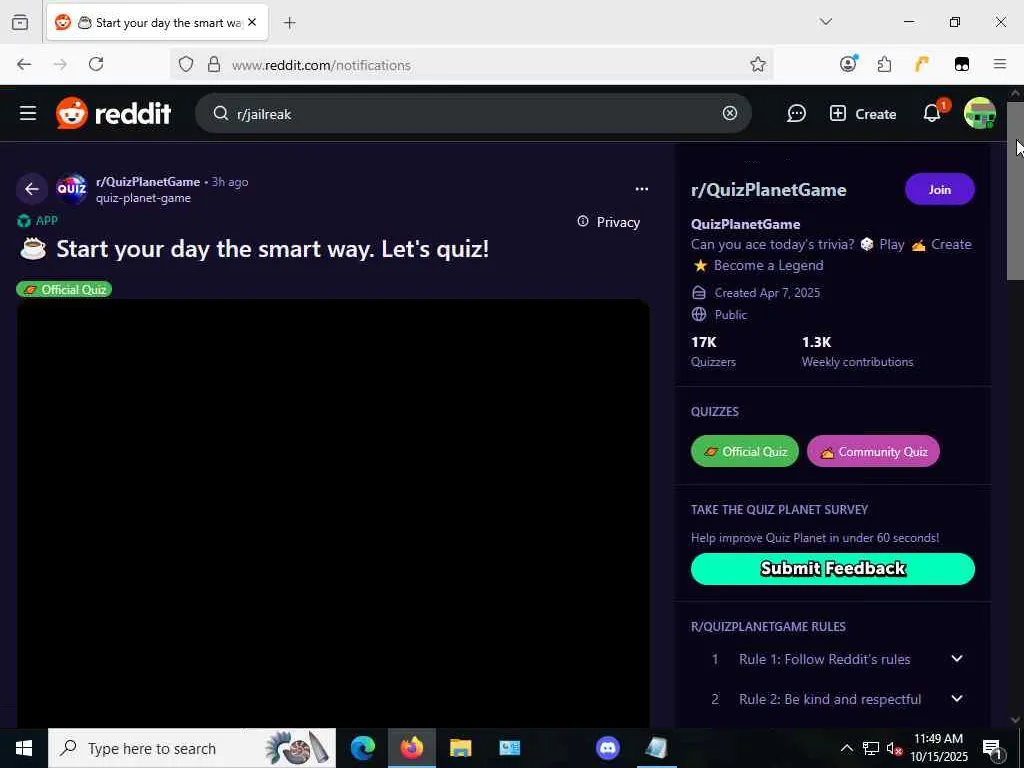Open the r/QuizPlanetGame sidebar title
Screen dimensions: 1024x768
click(x=769, y=190)
